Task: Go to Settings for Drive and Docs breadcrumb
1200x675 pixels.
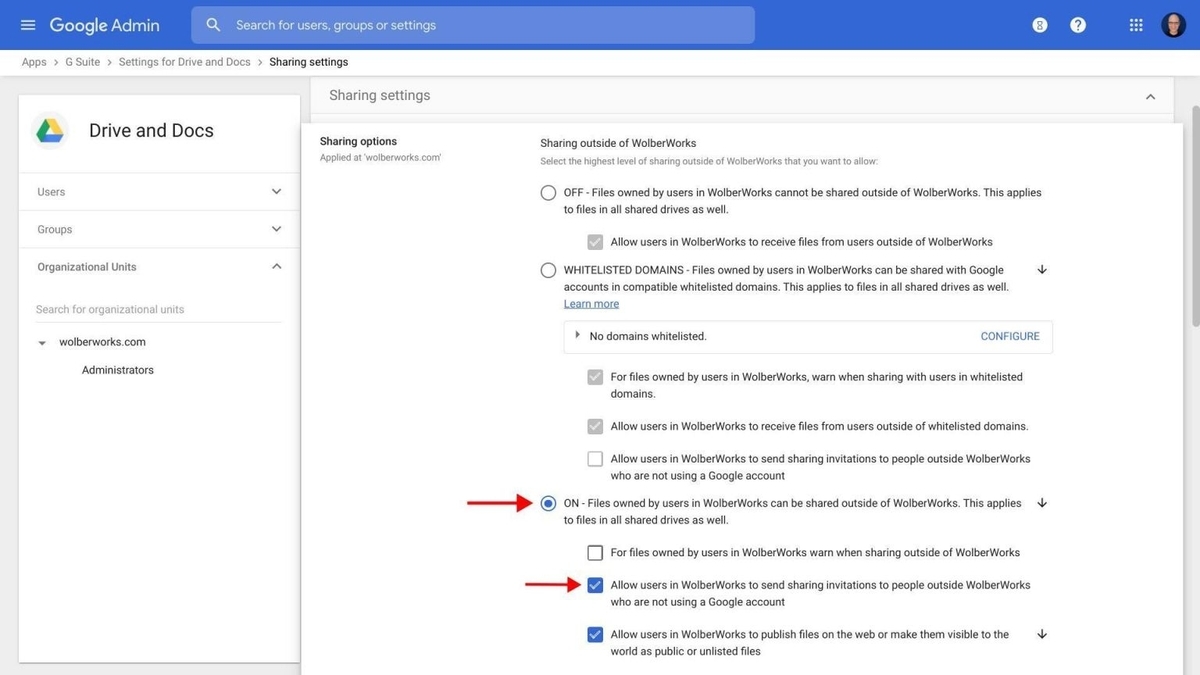Action: (184, 60)
